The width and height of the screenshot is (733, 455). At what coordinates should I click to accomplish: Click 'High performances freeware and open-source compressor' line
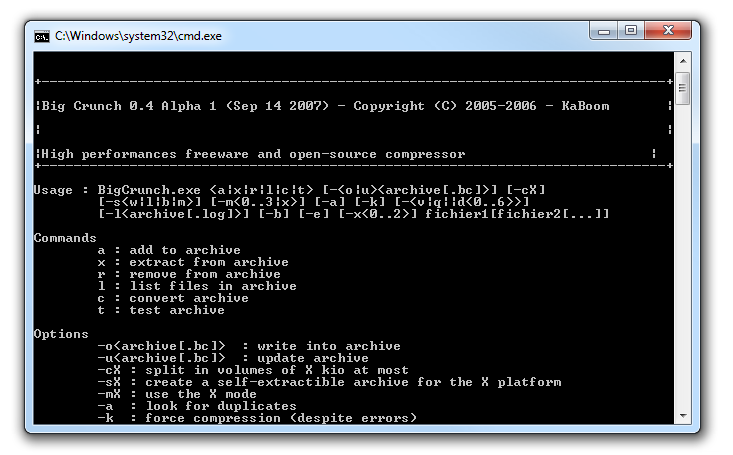pos(253,154)
